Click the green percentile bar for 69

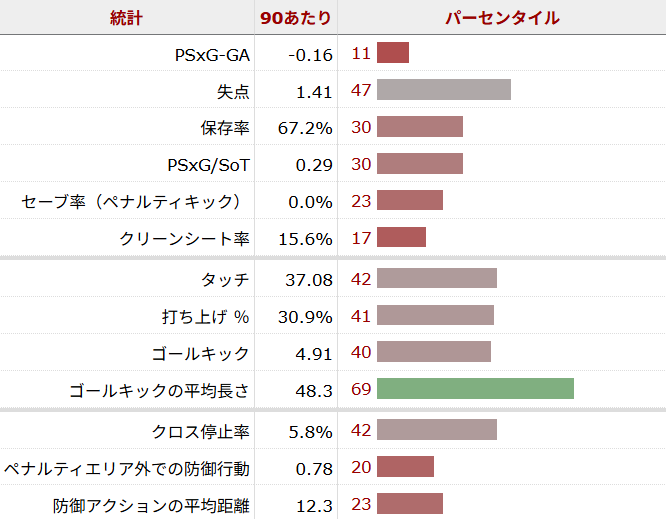[x=475, y=389]
